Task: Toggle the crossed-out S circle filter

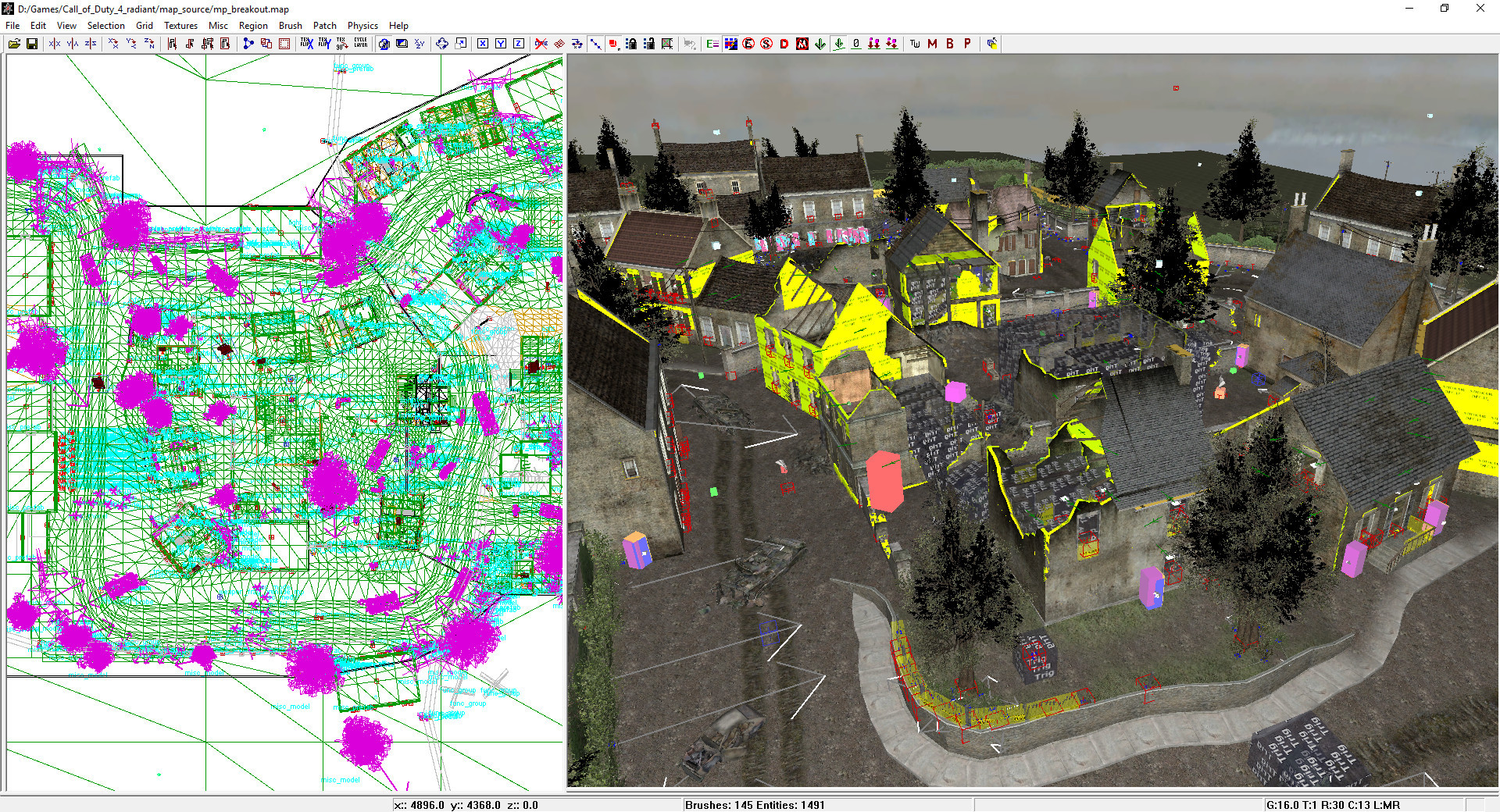Action: point(766,44)
